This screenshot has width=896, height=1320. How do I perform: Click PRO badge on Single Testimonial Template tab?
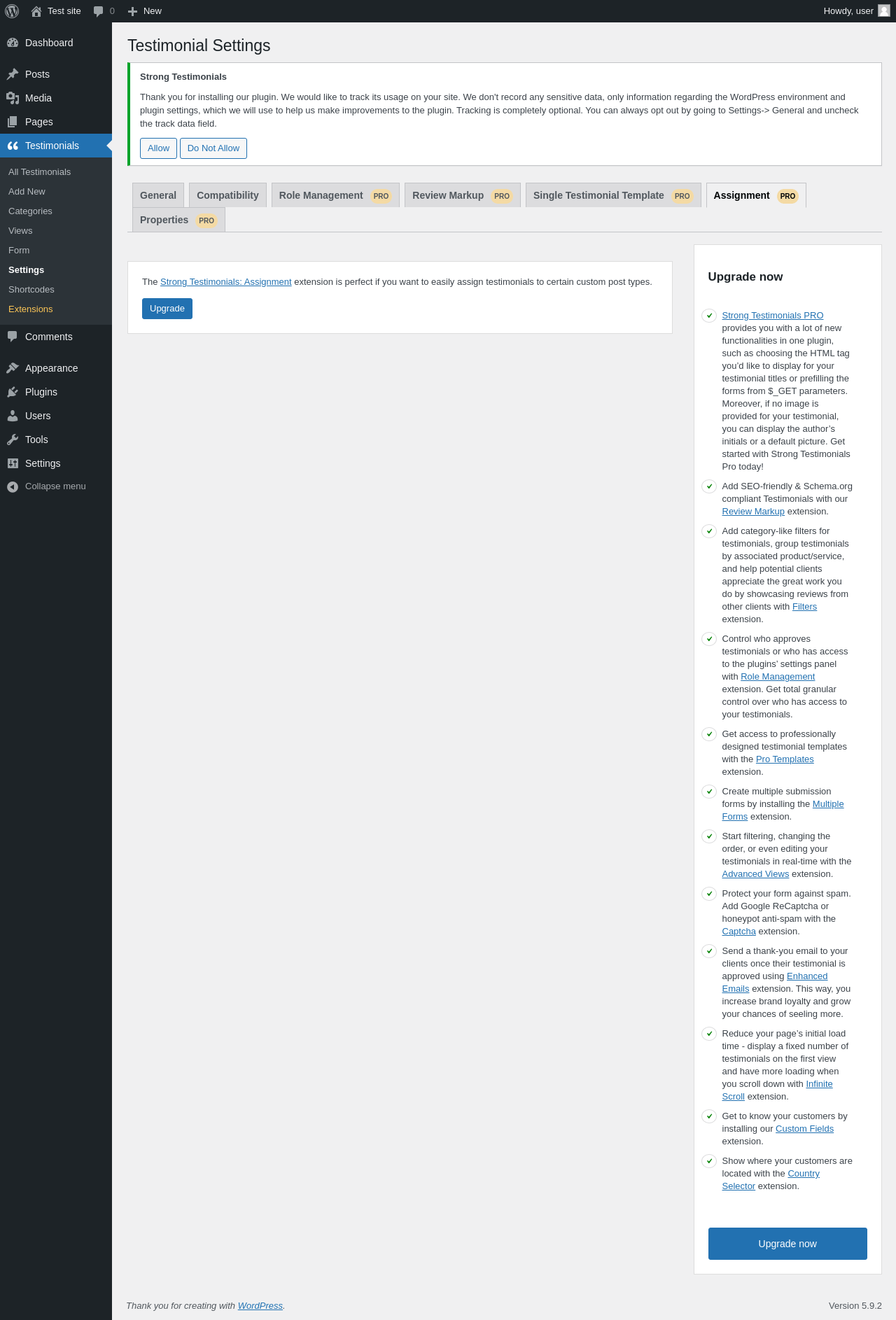682,196
